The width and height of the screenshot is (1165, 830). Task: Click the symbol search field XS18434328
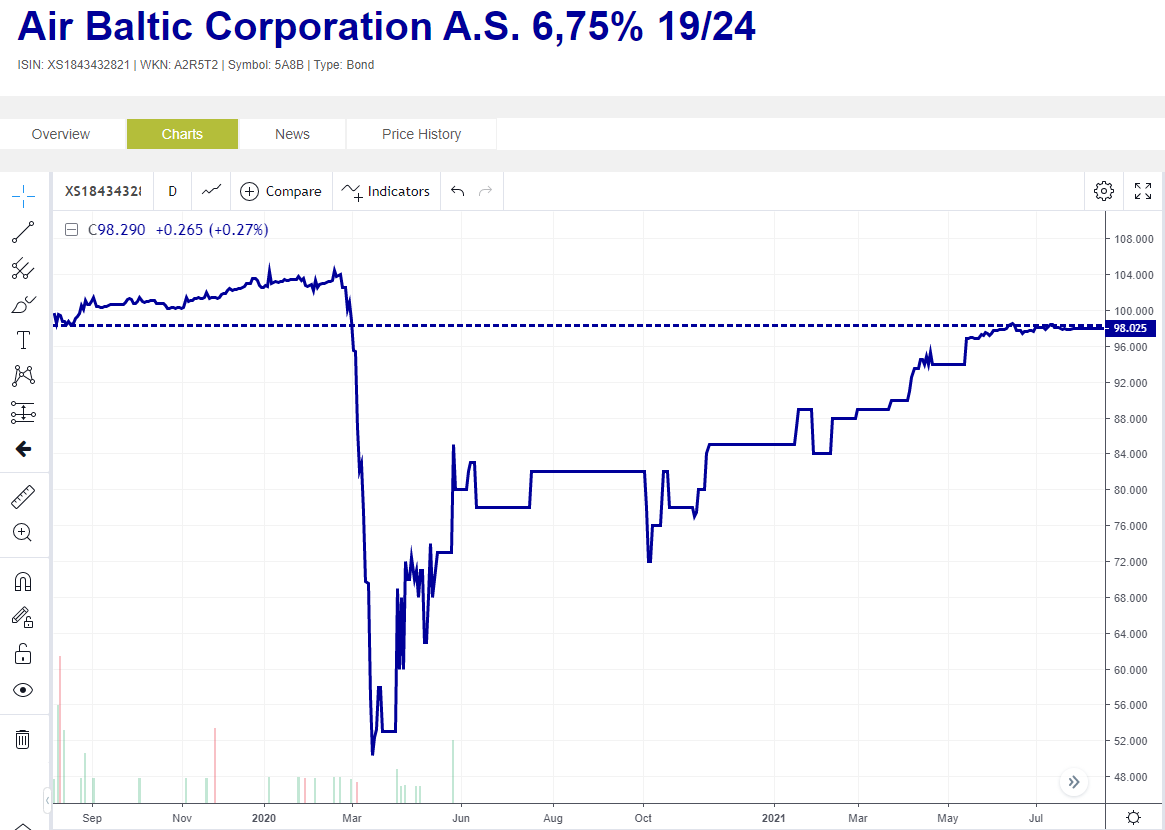coord(103,191)
